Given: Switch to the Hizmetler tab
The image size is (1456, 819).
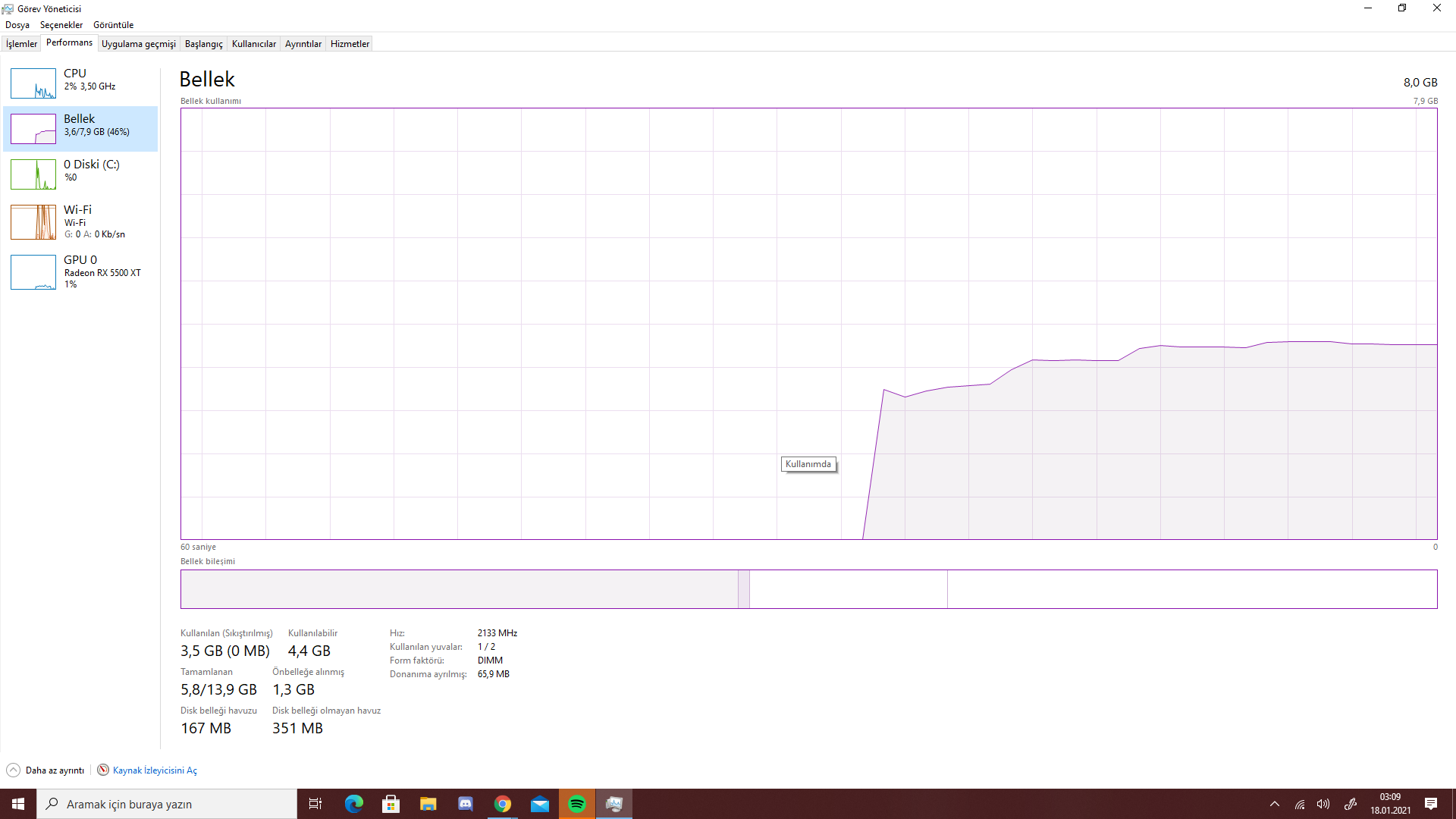Looking at the screenshot, I should click(350, 44).
